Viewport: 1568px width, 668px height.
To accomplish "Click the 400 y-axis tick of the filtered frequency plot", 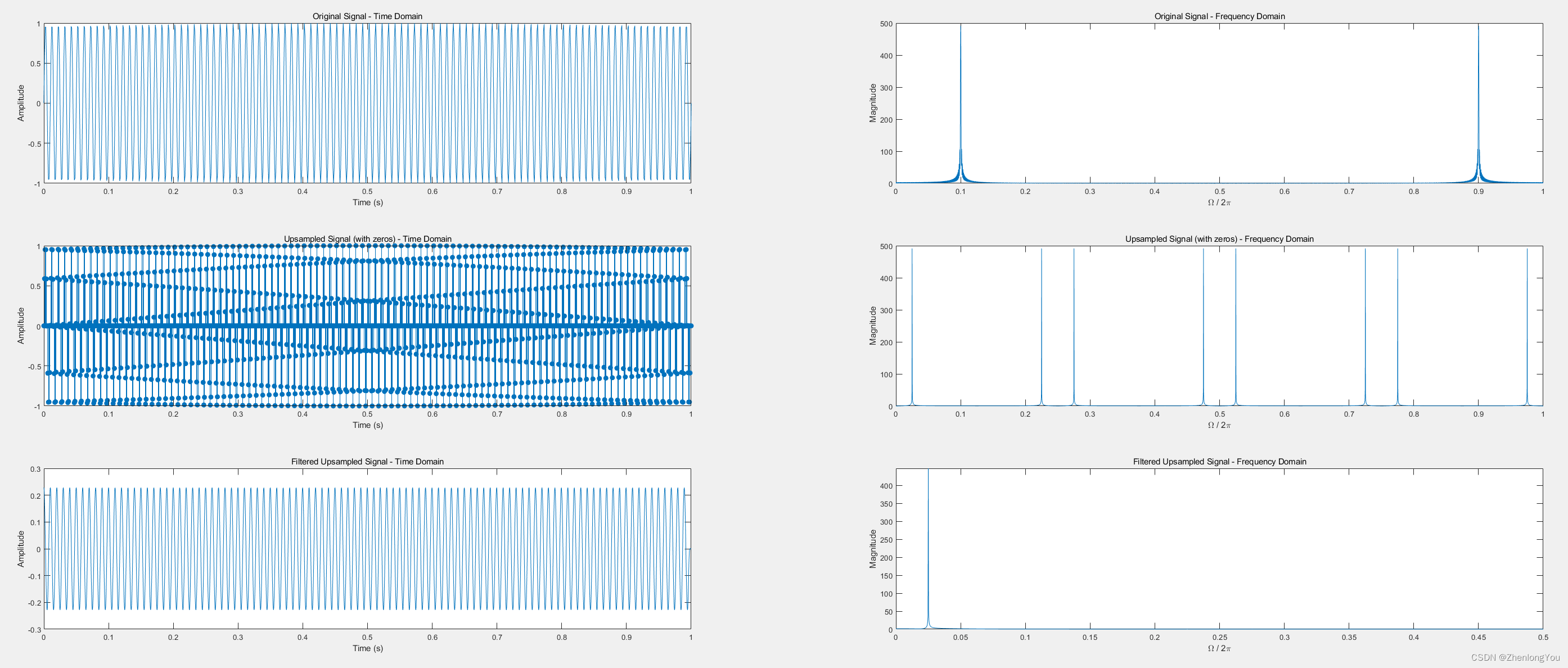I will [x=886, y=486].
